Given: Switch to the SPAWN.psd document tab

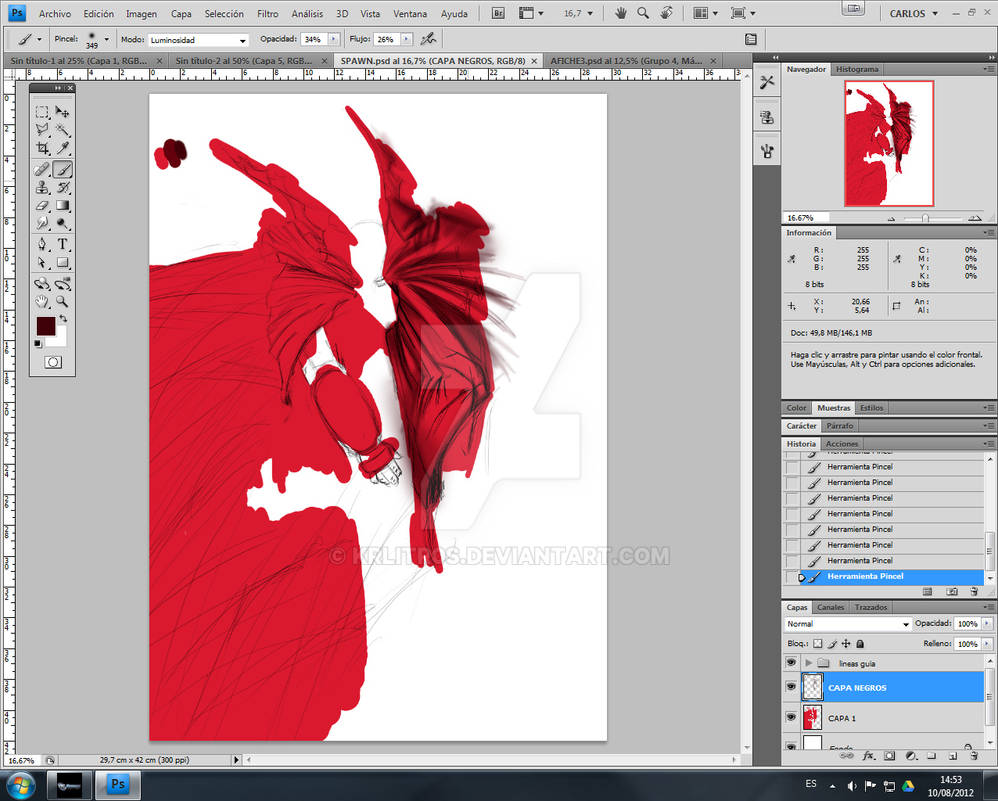Looking at the screenshot, I should 430,60.
